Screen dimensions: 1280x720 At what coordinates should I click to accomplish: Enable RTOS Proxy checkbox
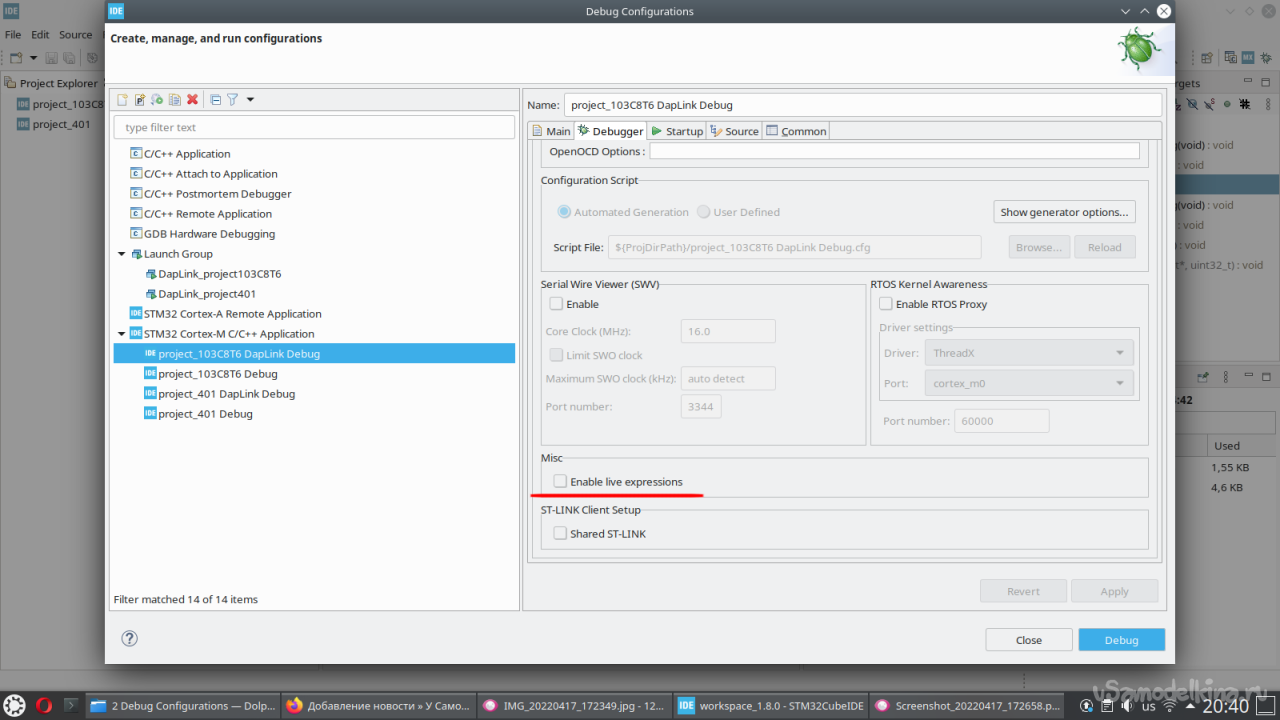pyautogui.click(x=886, y=304)
